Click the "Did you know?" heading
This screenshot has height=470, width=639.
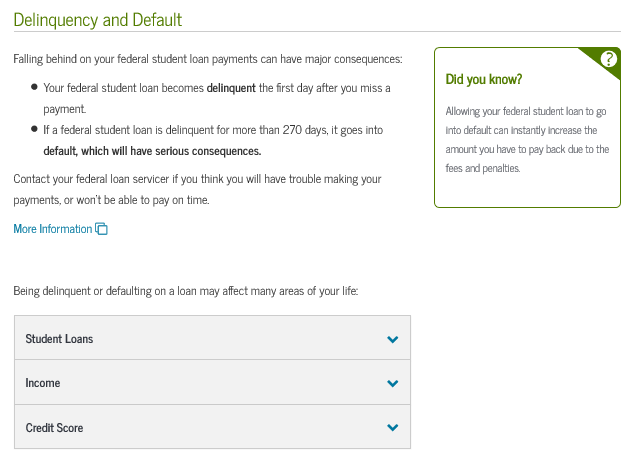point(484,78)
